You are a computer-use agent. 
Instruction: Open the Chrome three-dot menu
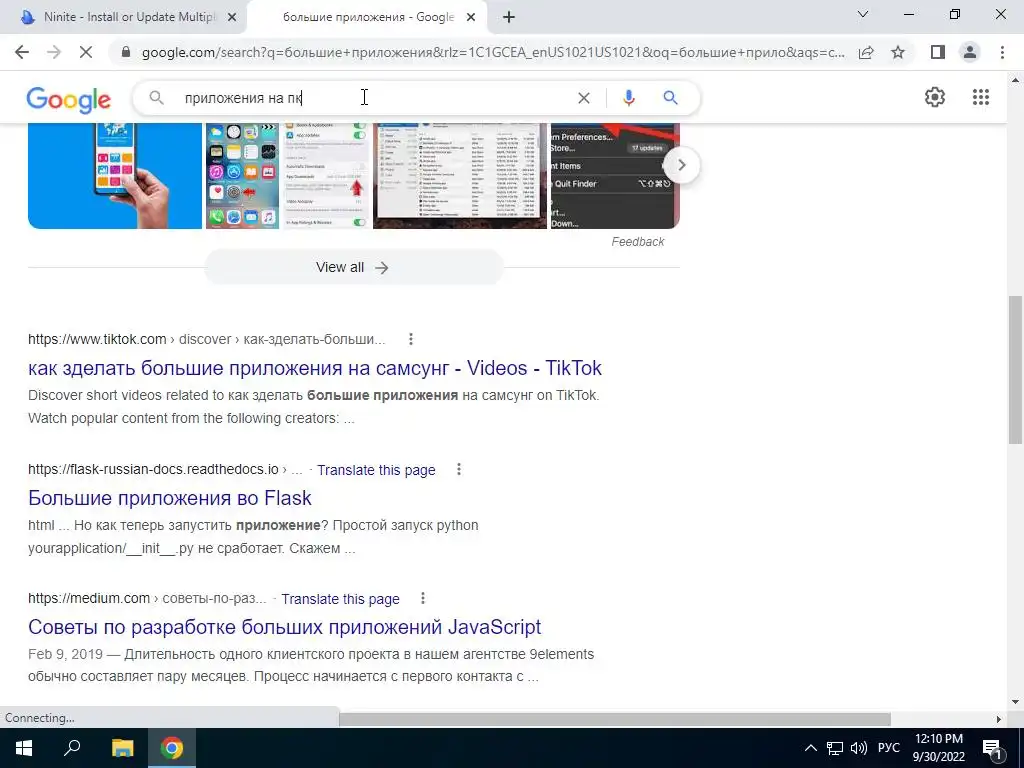[x=1002, y=52]
